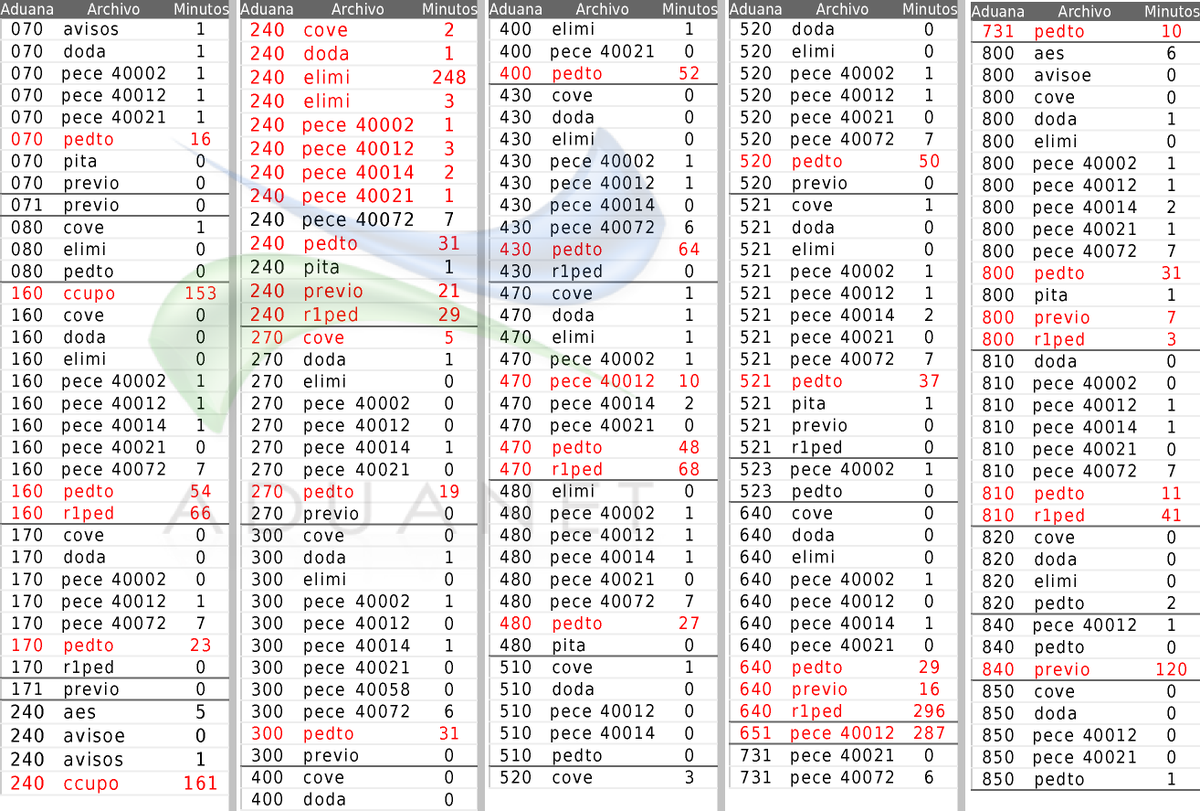This screenshot has height=811, width=1200.
Task: Click "elimi" in the 820 row
Action: [1056, 581]
